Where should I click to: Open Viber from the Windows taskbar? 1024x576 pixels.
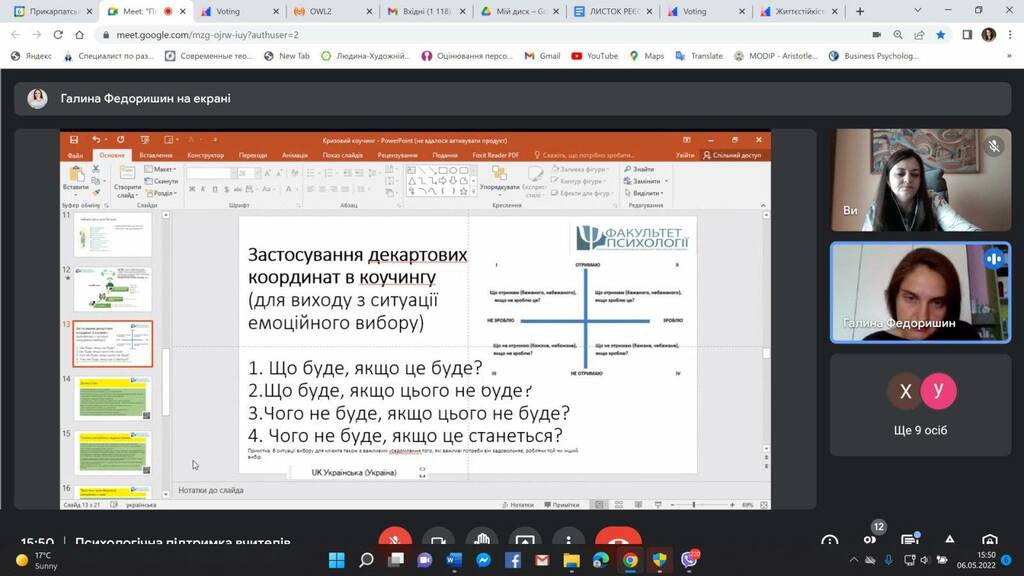[x=688, y=560]
